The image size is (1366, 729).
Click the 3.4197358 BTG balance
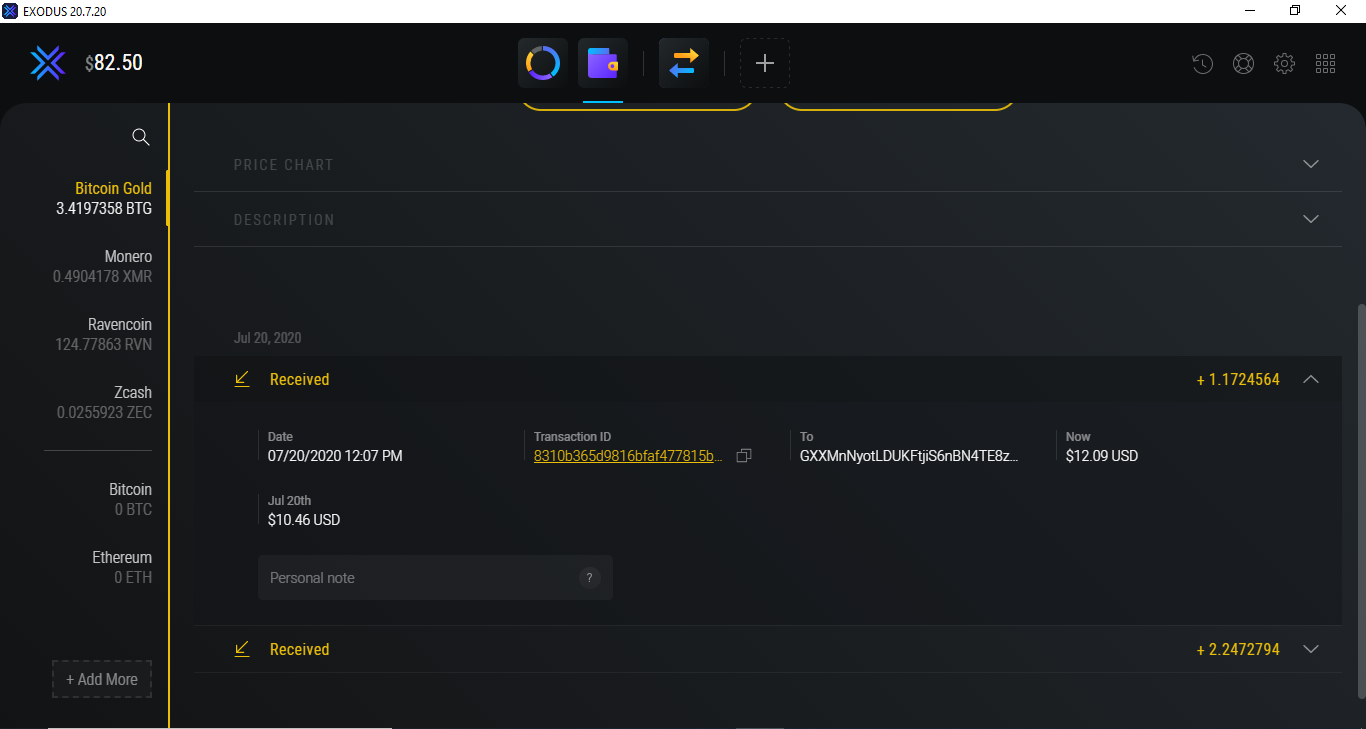tap(104, 208)
